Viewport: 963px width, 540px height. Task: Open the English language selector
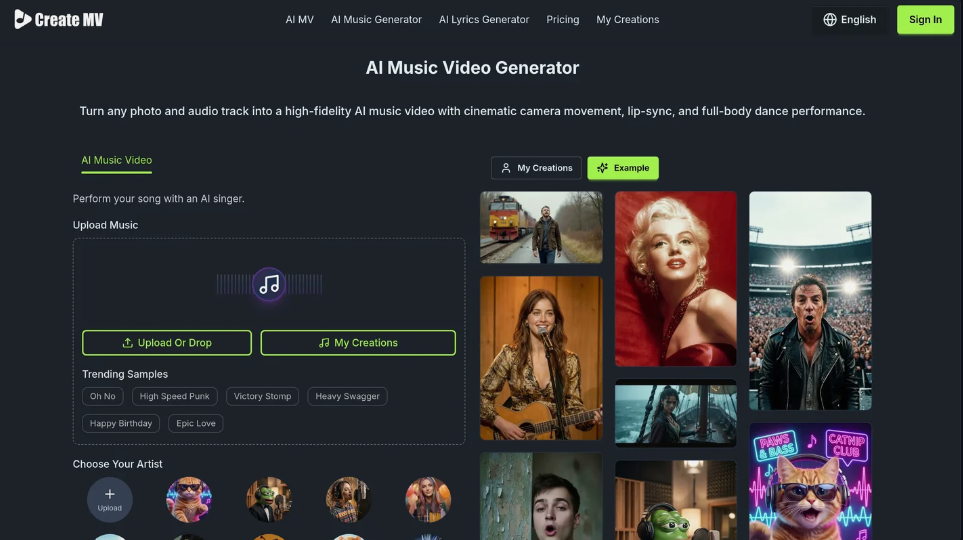[x=850, y=20]
